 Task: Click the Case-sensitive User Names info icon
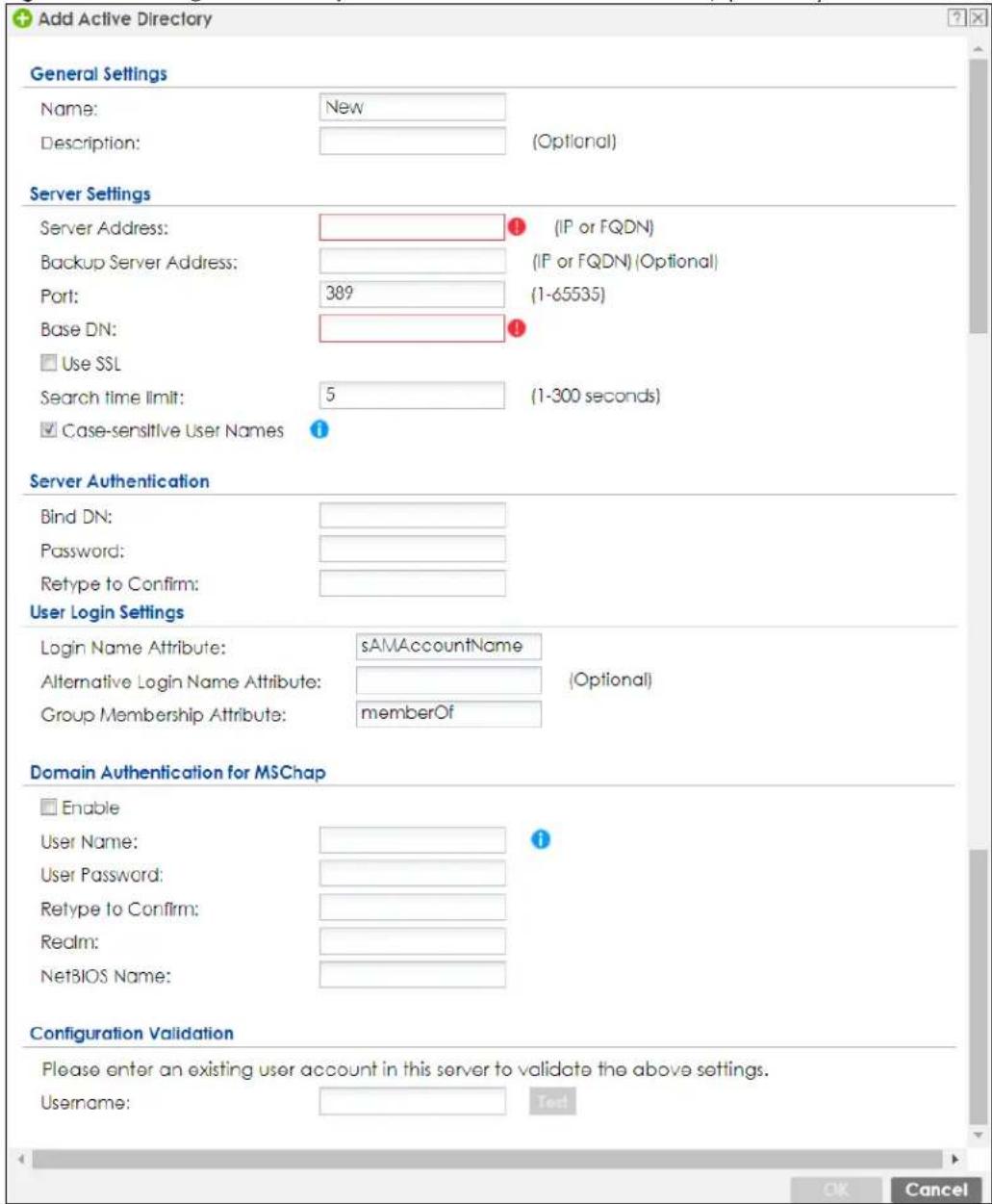point(318,430)
